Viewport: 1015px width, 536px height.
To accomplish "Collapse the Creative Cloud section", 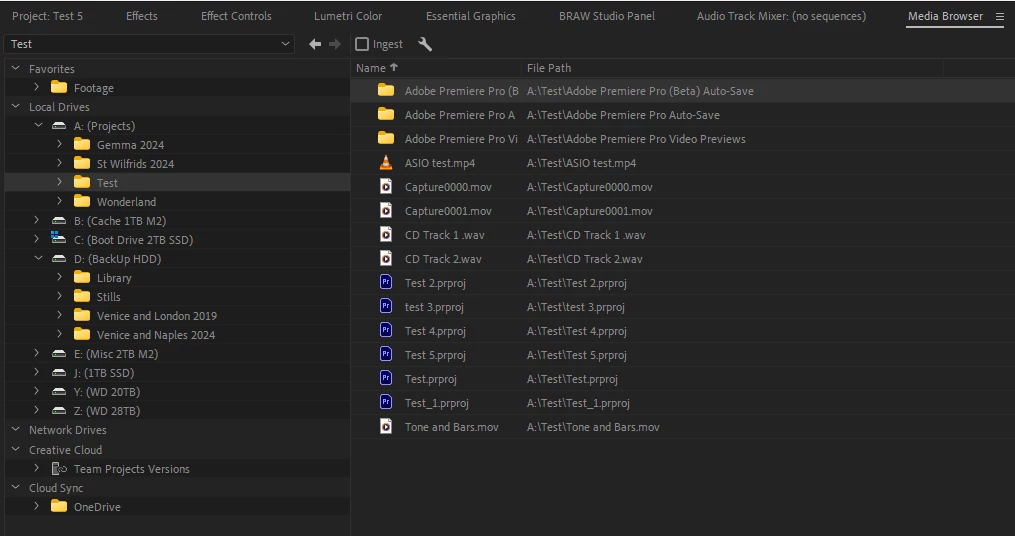I will [16, 449].
